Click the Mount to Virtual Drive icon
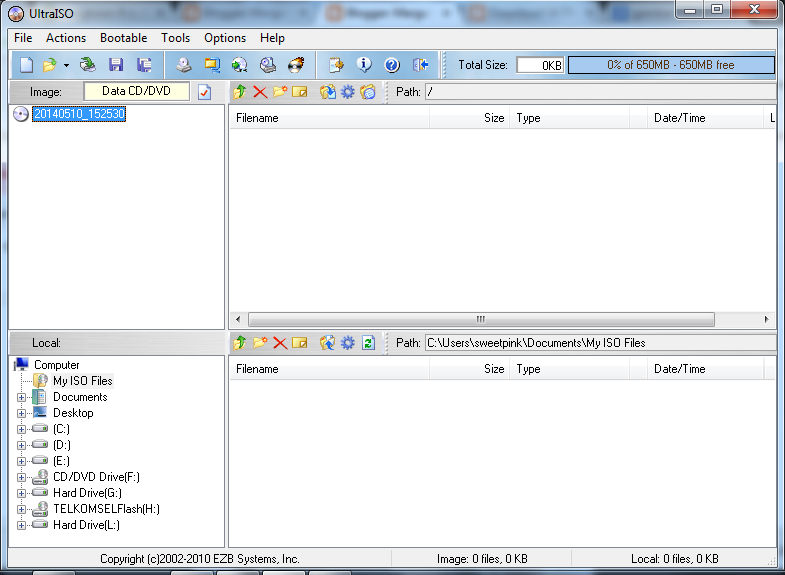Image resolution: width=785 pixels, height=575 pixels. pyautogui.click(x=268, y=65)
